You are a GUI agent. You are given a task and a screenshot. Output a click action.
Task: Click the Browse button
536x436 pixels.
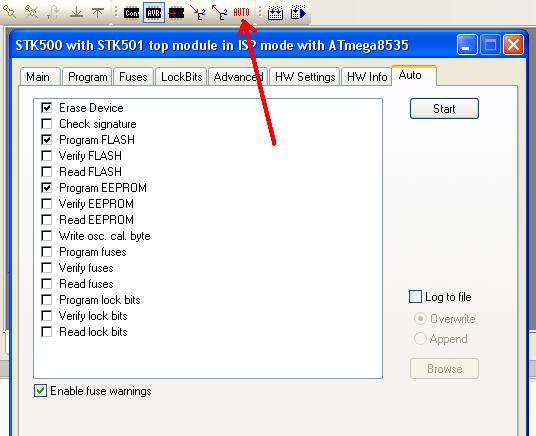click(x=444, y=369)
